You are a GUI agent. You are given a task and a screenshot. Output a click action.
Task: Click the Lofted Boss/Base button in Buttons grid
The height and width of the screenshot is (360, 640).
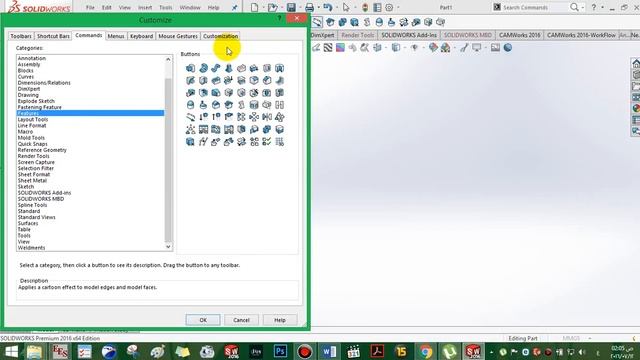click(x=229, y=68)
